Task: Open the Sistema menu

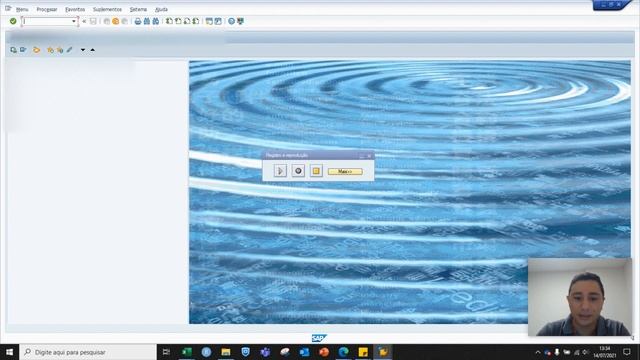Action: tap(138, 9)
